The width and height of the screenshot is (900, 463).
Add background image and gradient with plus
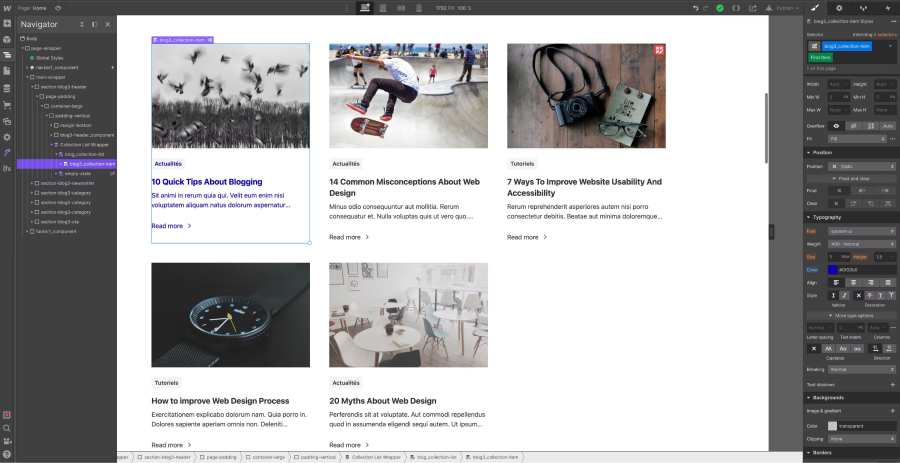coord(893,411)
